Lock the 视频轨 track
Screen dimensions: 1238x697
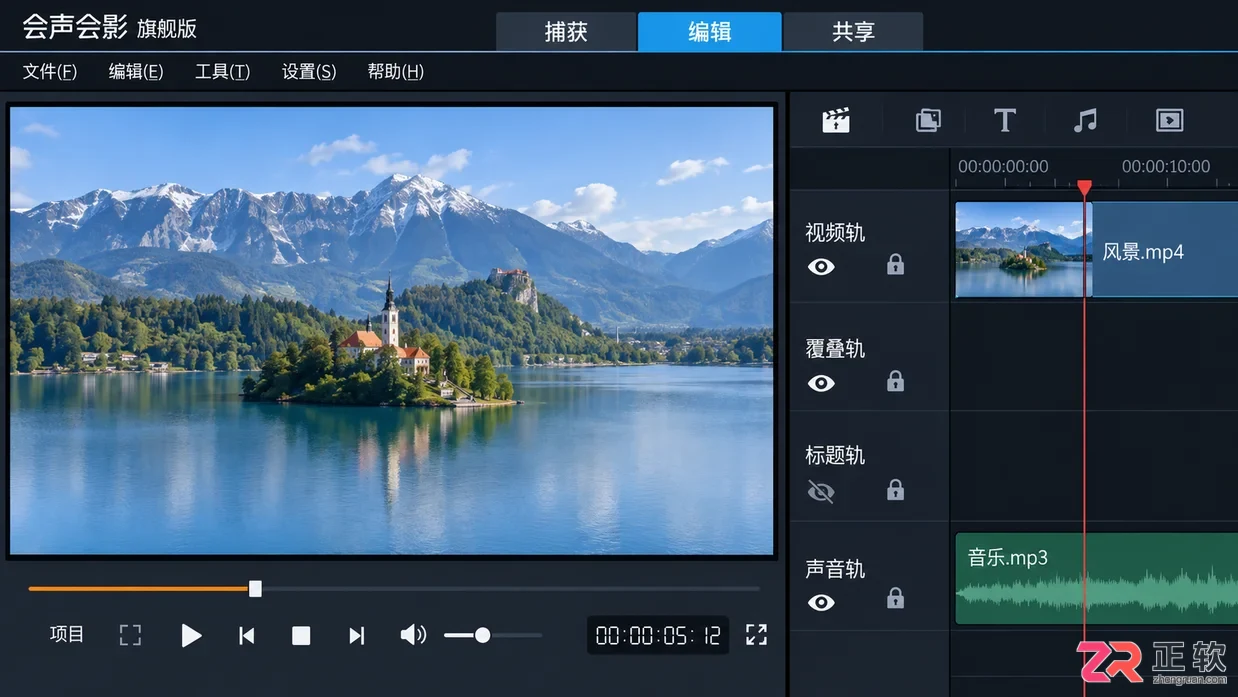point(895,264)
